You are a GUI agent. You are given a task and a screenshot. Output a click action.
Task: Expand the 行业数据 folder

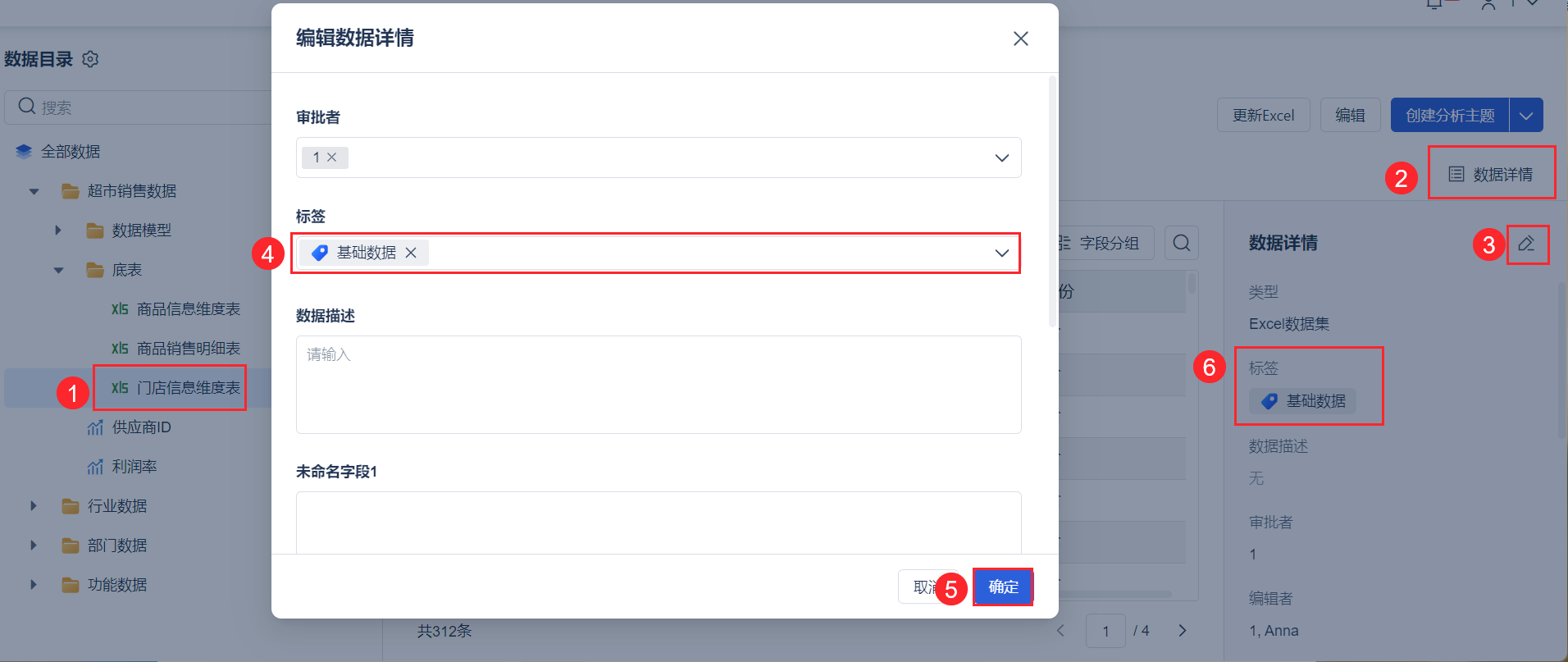click(34, 506)
